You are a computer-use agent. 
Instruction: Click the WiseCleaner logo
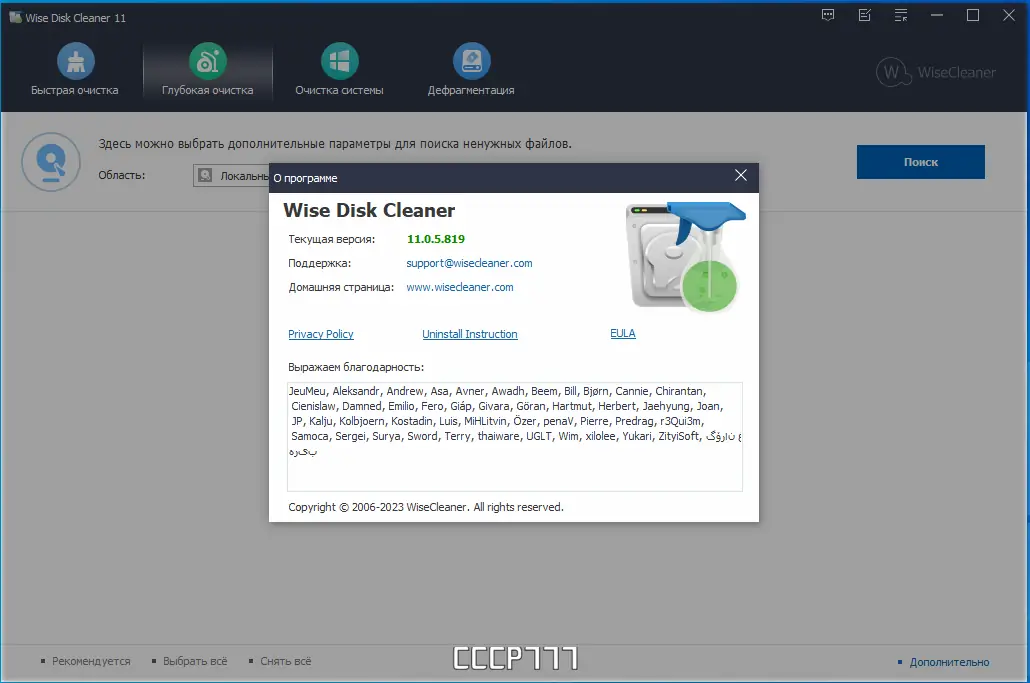pyautogui.click(x=936, y=72)
